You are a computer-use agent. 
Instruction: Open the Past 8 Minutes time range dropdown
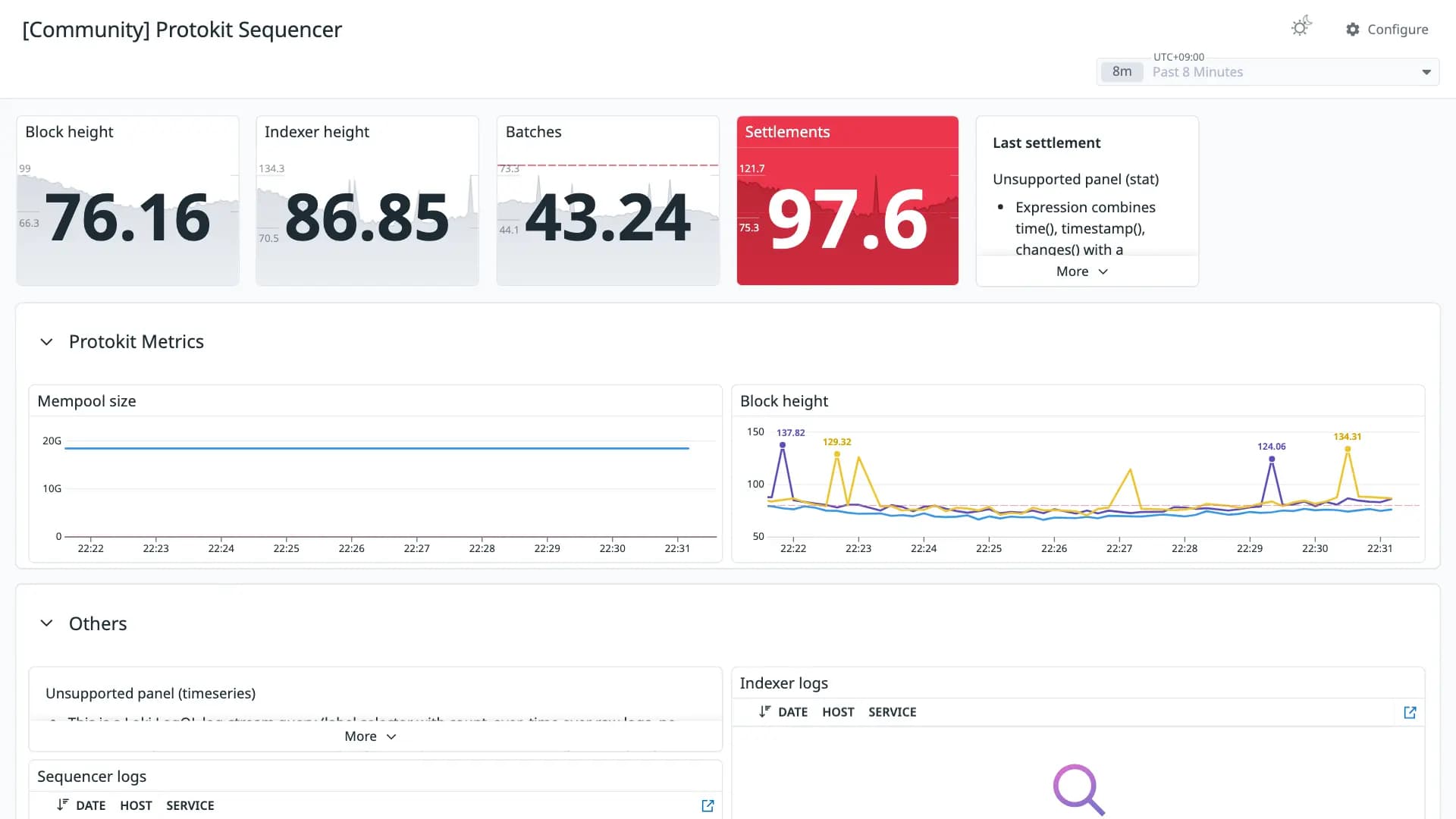1268,72
